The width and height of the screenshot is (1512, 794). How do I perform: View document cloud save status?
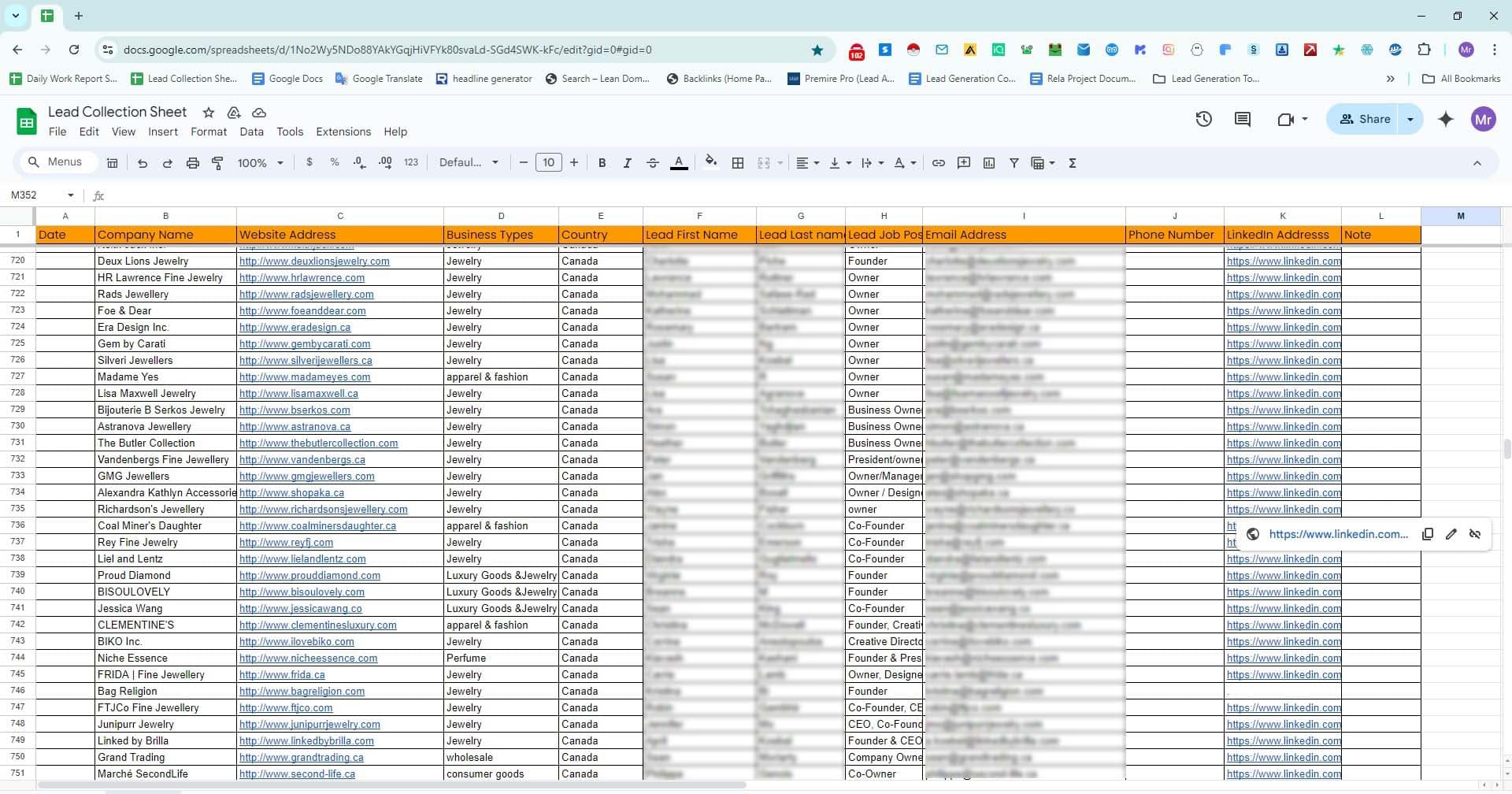pyautogui.click(x=259, y=113)
